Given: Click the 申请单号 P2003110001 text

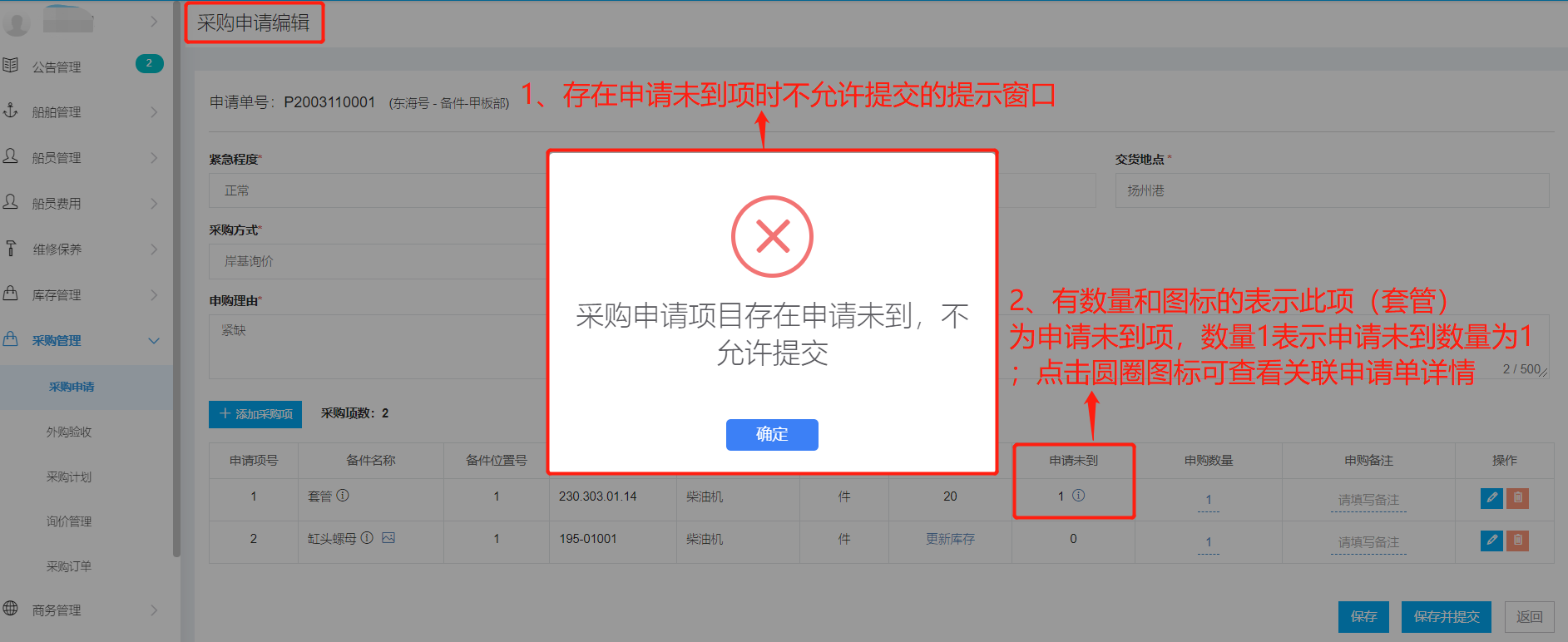Looking at the screenshot, I should [292, 102].
